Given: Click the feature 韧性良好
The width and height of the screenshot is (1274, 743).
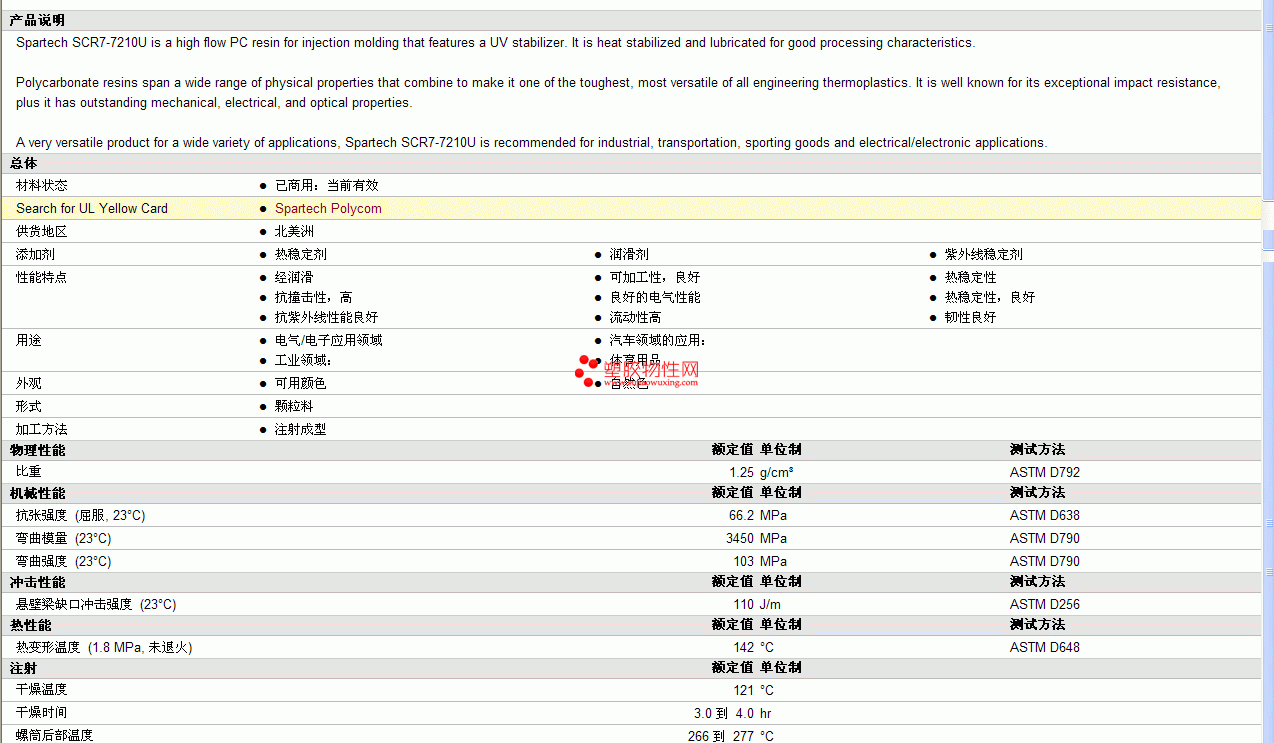Looking at the screenshot, I should 971,317.
